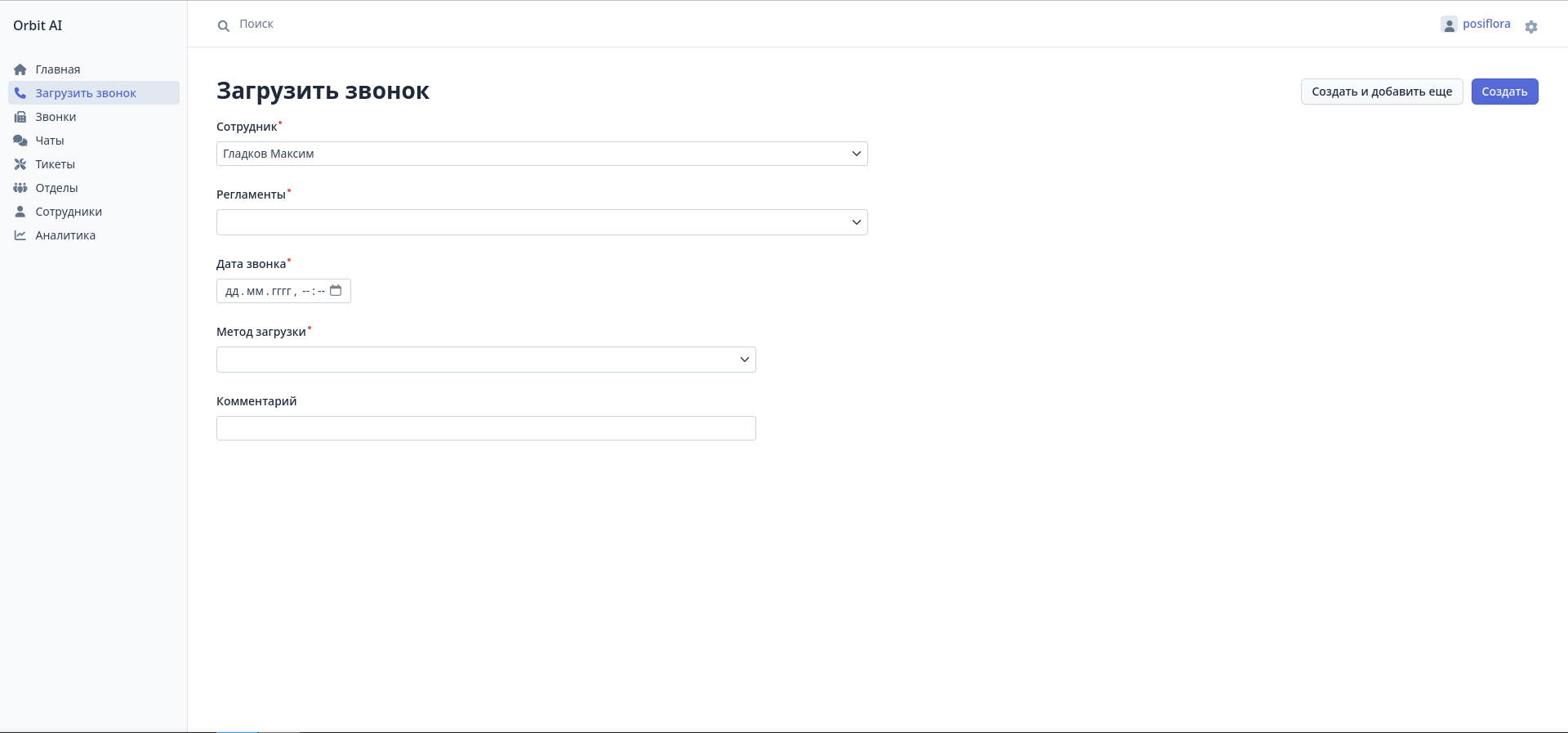Click the magnifier search icon

coord(223,26)
